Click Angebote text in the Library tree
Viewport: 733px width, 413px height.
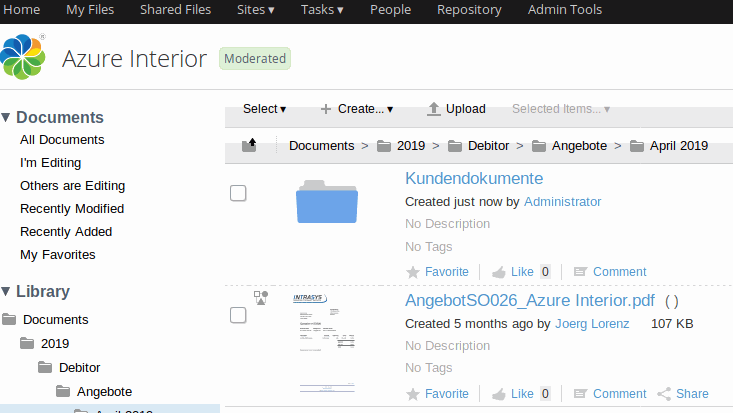[x=104, y=391]
